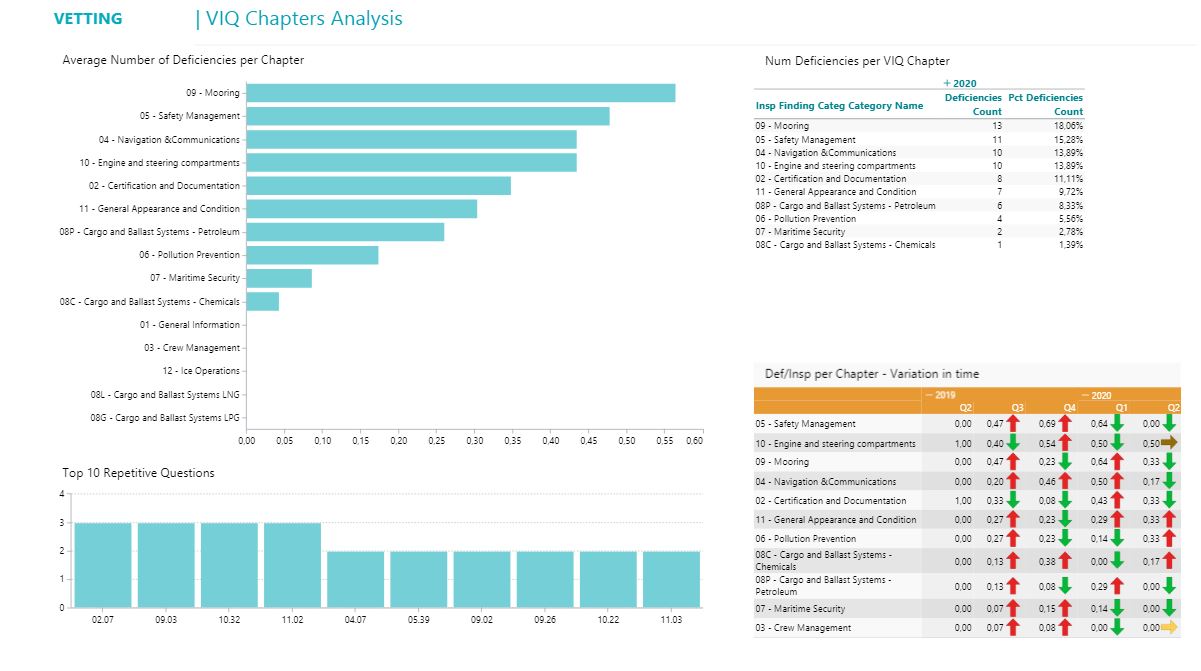Click red up arrow beside 0,46 value

point(1065,482)
